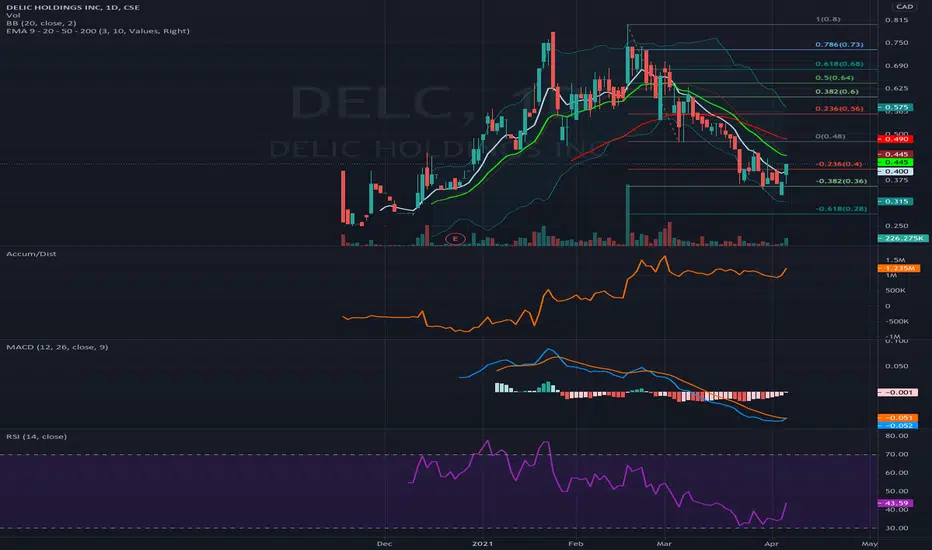This screenshot has height=550, width=932.
Task: Select the -0.236(0.4) Fibonacci level label
Action: tap(839, 164)
